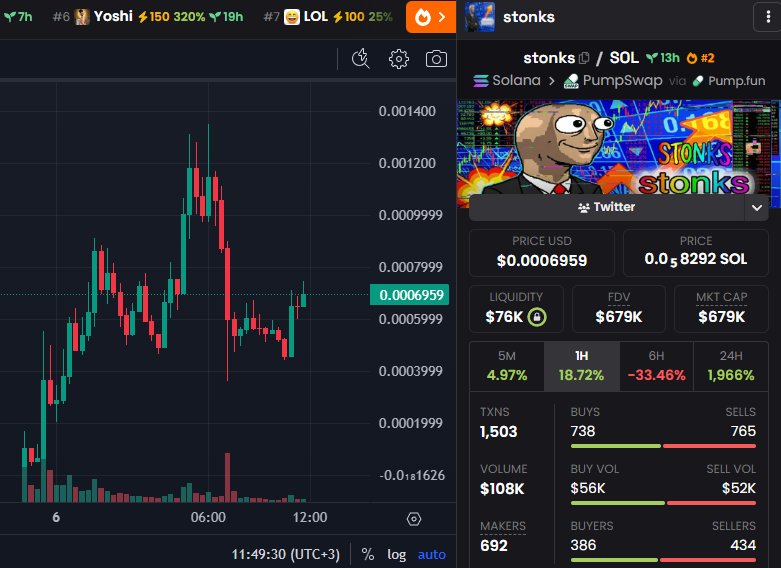Take chart snapshot with camera icon
The height and width of the screenshot is (568, 781).
coord(436,59)
